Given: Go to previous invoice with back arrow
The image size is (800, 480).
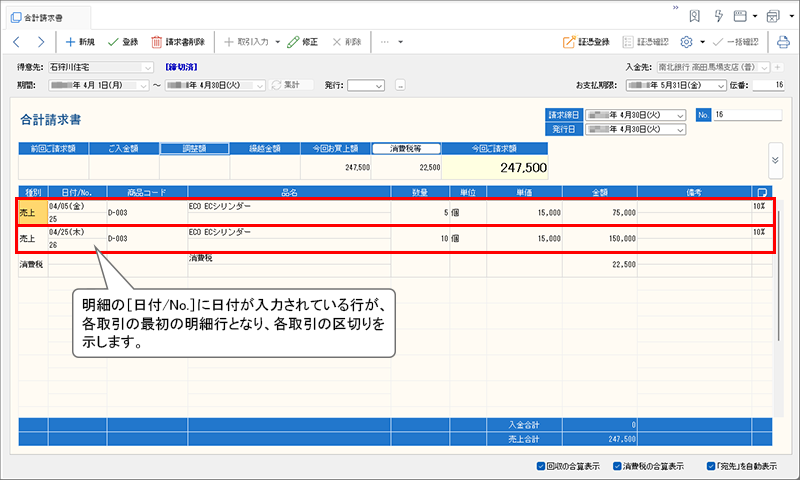Looking at the screenshot, I should click(16, 42).
